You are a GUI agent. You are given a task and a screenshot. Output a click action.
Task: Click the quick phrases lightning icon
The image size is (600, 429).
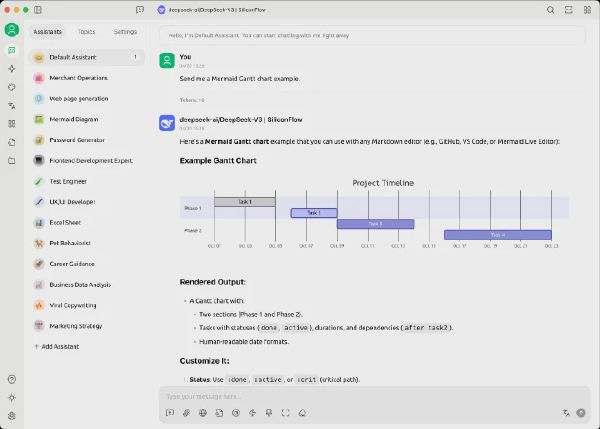coord(252,413)
